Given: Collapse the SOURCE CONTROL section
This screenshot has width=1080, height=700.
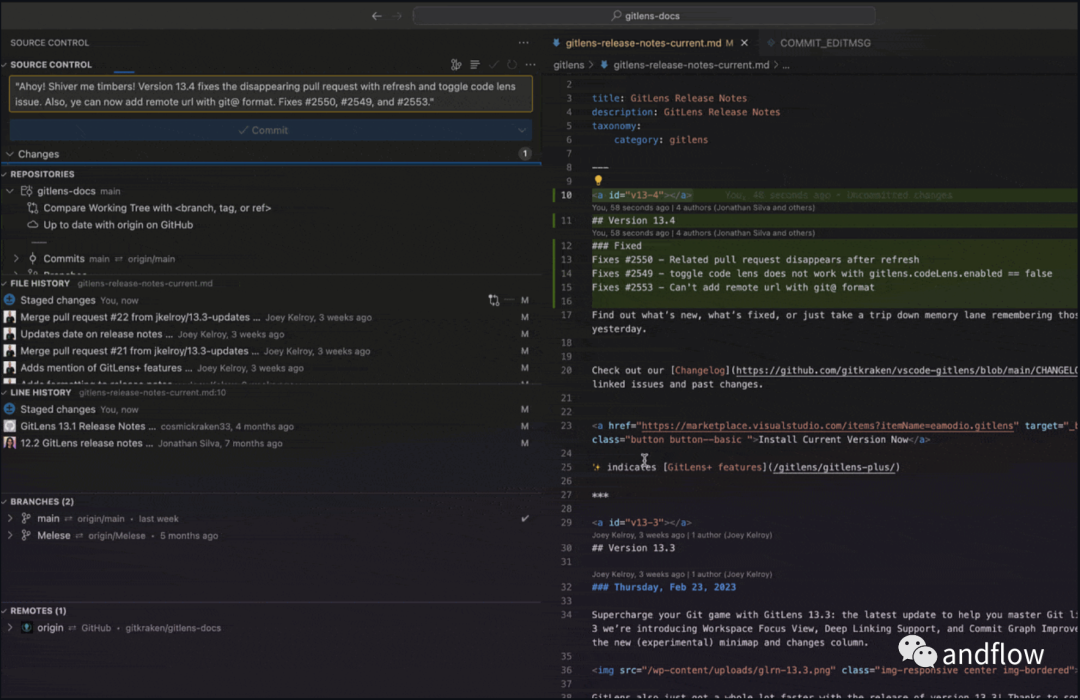Looking at the screenshot, I should point(4,65).
